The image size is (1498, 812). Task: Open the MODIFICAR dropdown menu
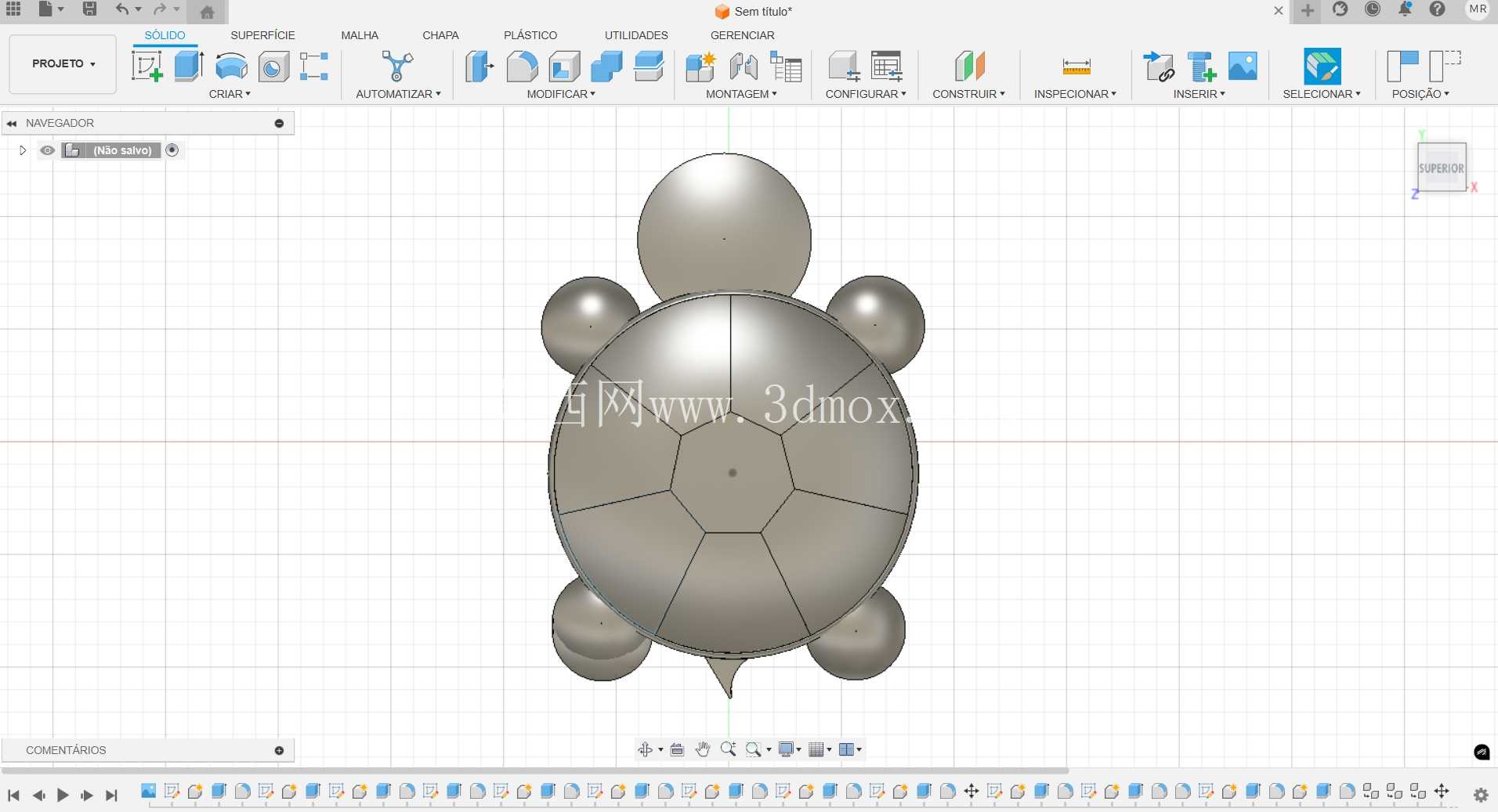[x=561, y=93]
